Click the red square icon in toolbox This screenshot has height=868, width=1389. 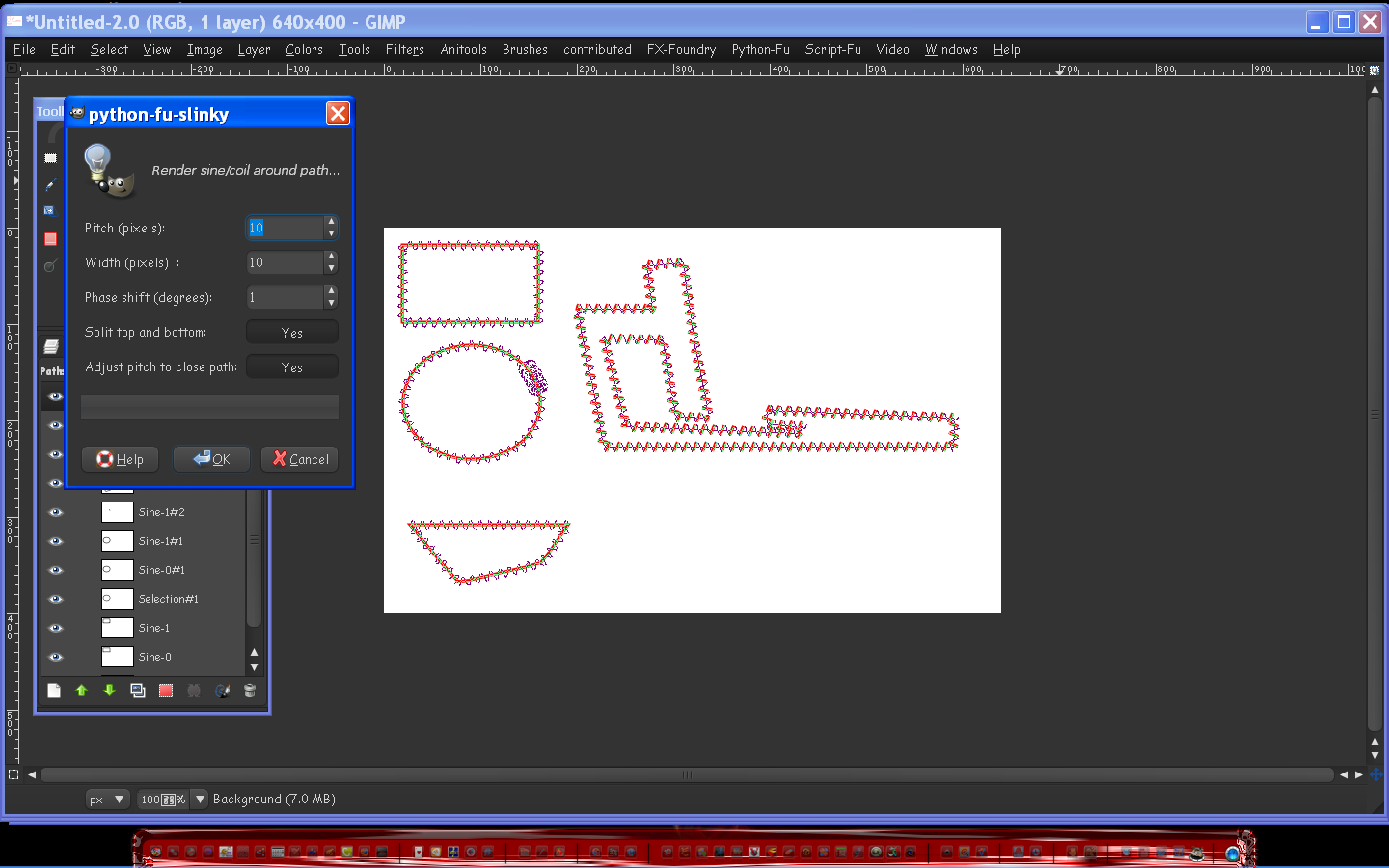pos(51,239)
